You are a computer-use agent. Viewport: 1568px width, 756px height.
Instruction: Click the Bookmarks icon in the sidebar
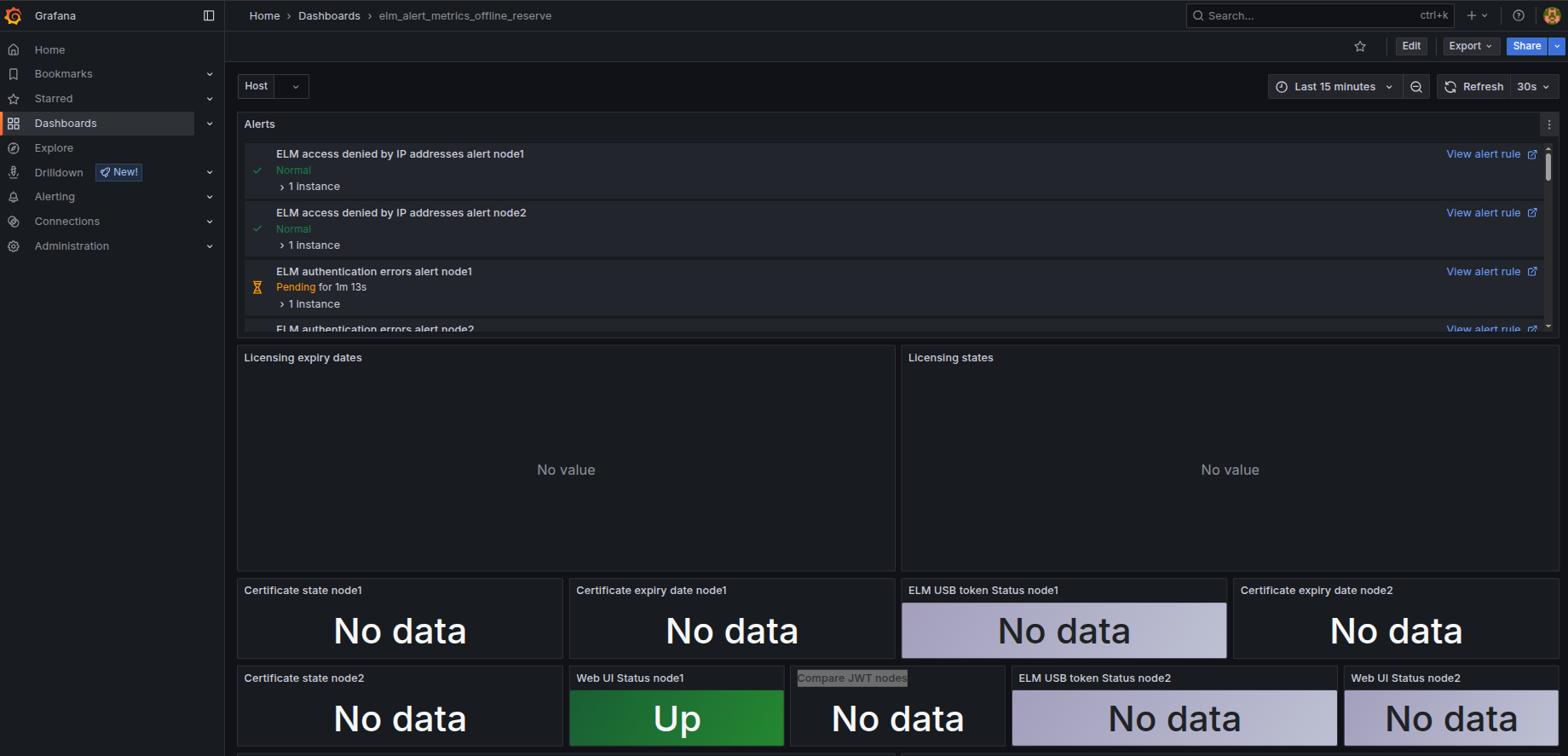[x=14, y=74]
